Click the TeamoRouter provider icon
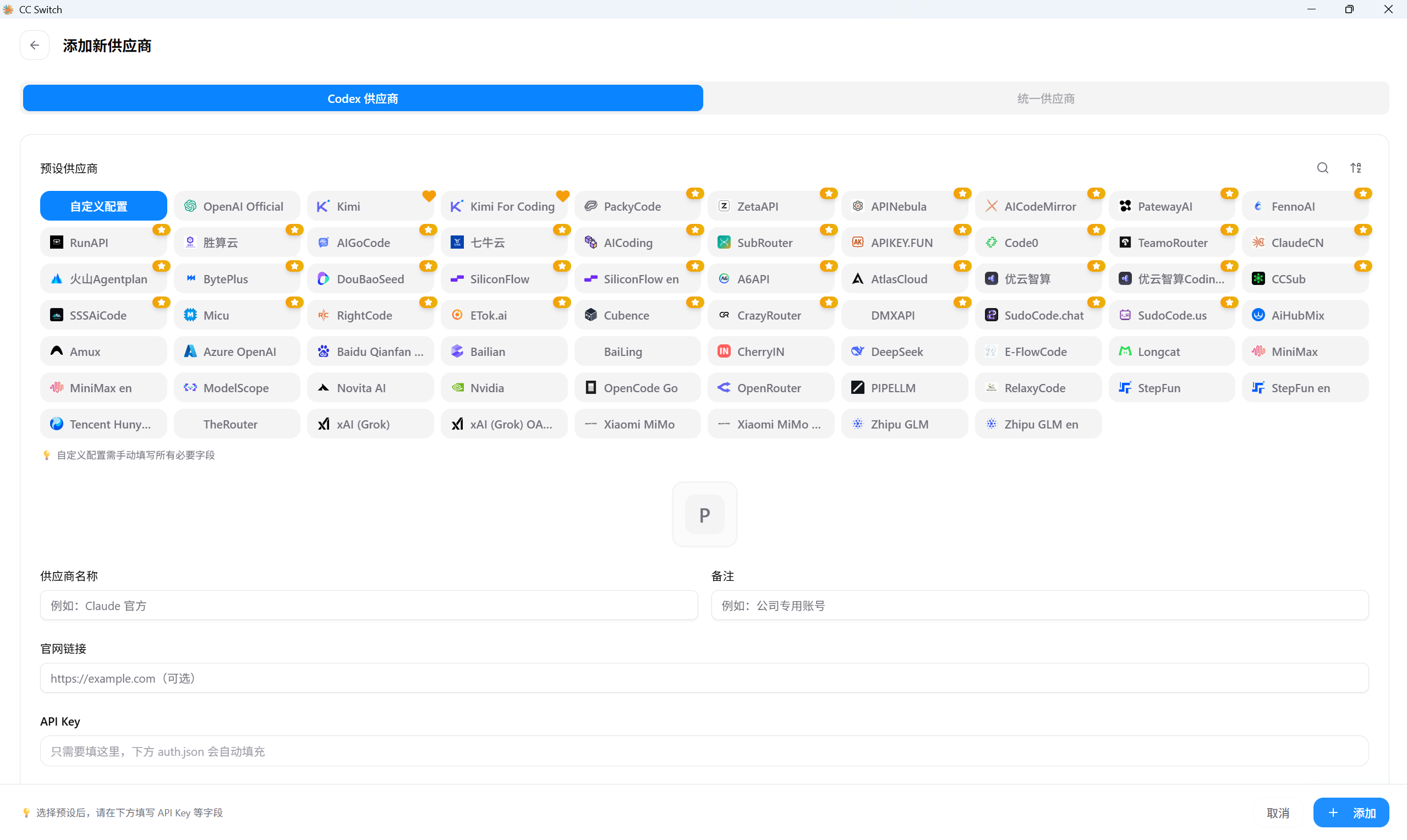The height and width of the screenshot is (840, 1407). [1125, 242]
